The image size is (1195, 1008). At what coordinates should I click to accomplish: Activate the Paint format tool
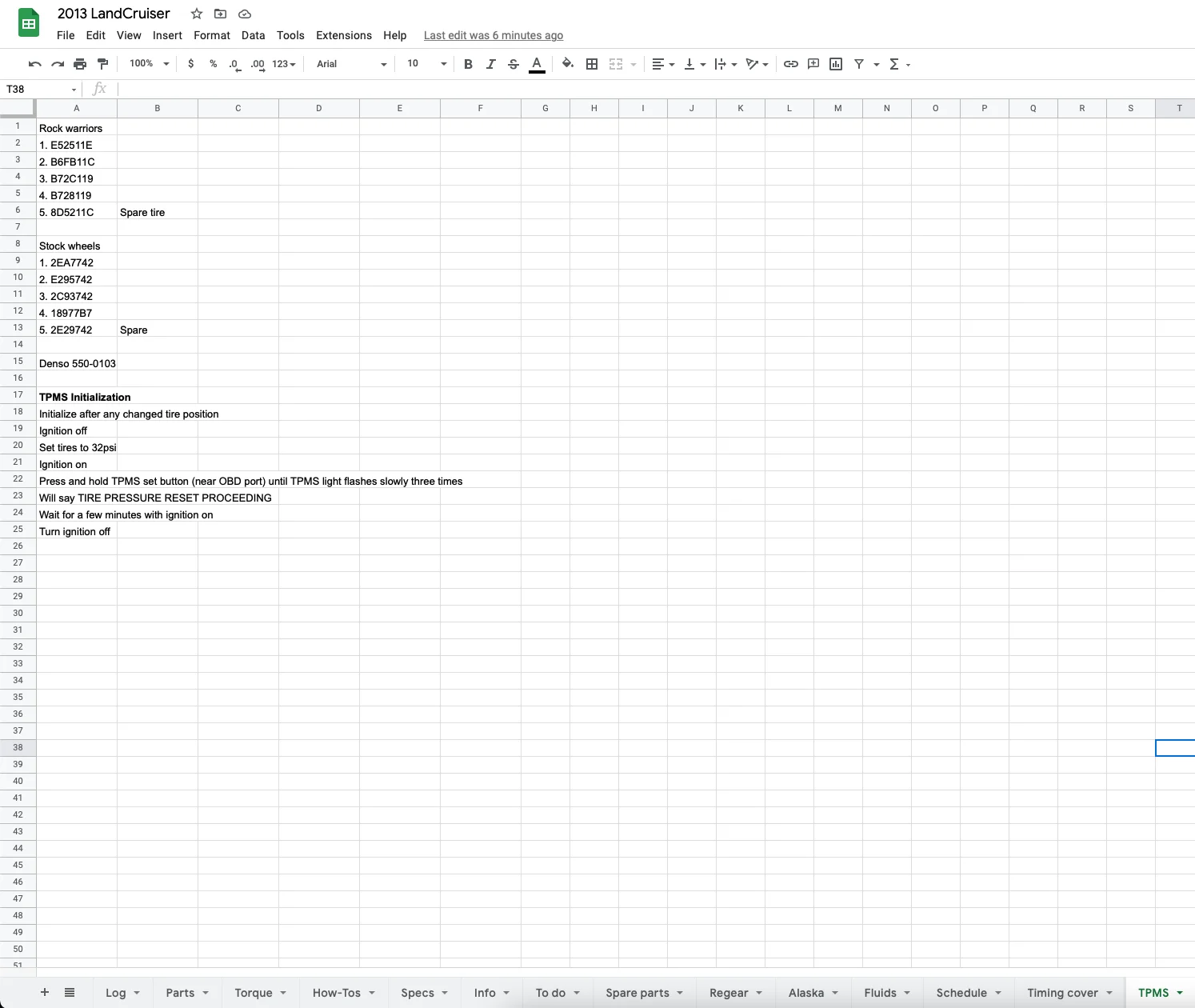[x=102, y=64]
